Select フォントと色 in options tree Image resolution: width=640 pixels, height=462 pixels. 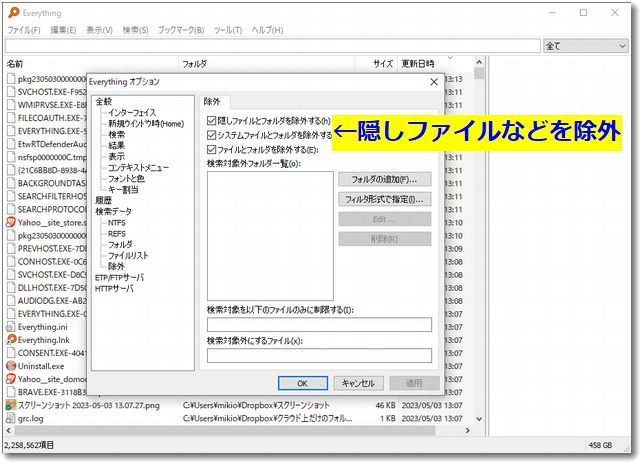pos(127,178)
